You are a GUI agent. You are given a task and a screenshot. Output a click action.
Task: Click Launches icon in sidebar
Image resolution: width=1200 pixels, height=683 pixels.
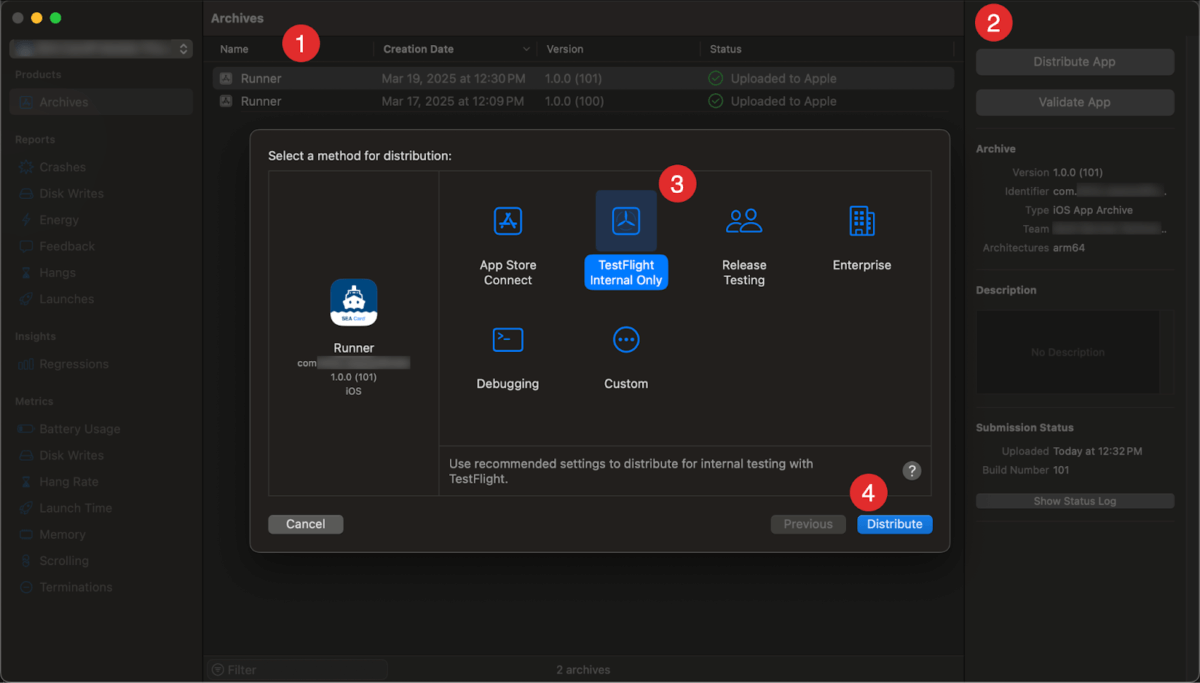pos(26,299)
